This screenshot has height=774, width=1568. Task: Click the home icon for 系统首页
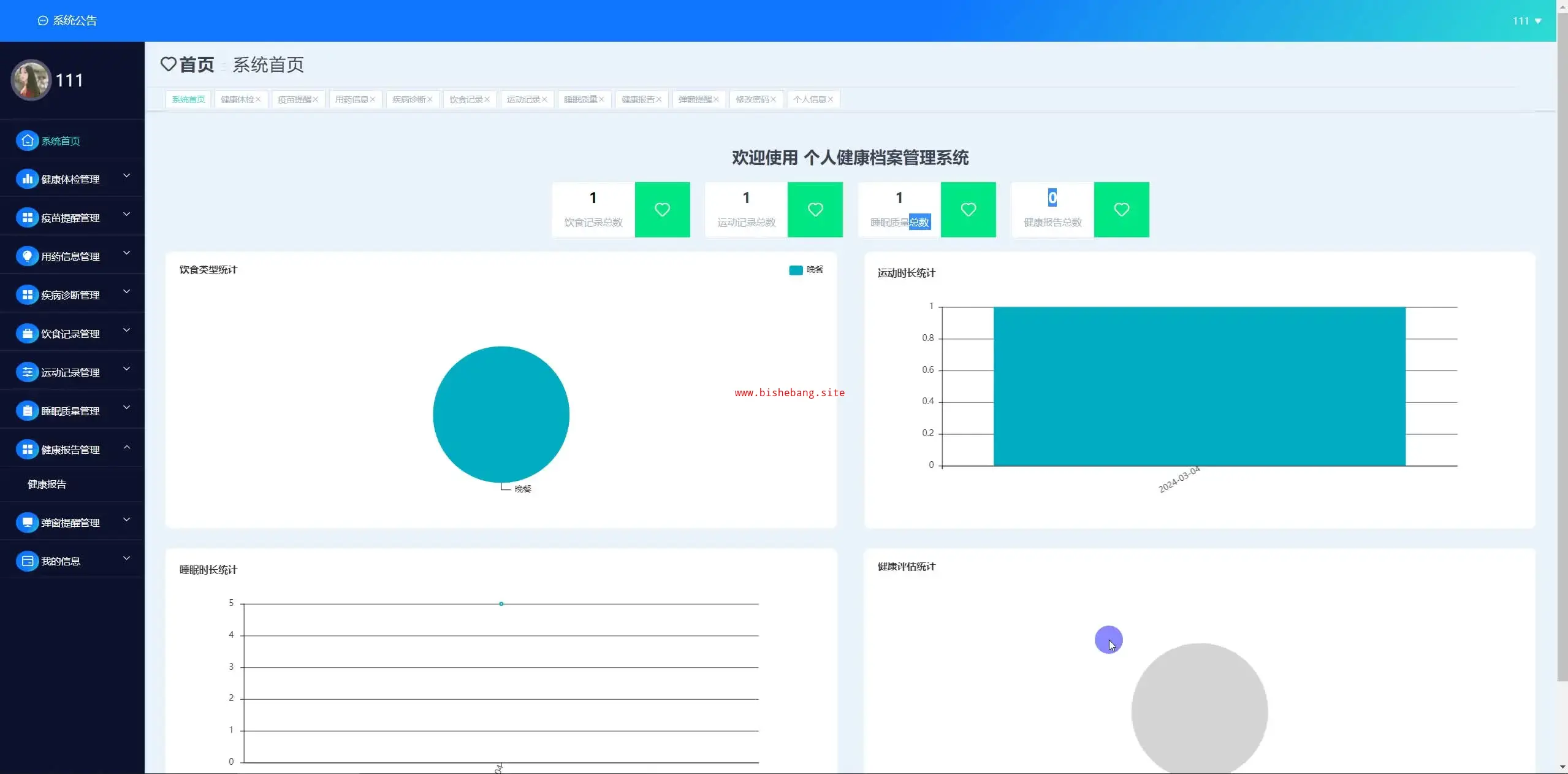[x=27, y=140]
